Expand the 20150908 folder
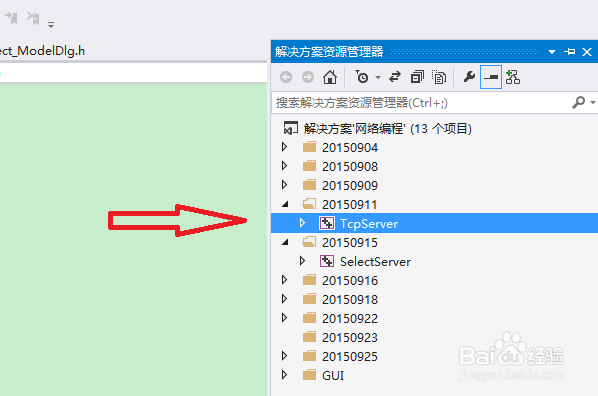Image resolution: width=598 pixels, height=396 pixels. (285, 166)
